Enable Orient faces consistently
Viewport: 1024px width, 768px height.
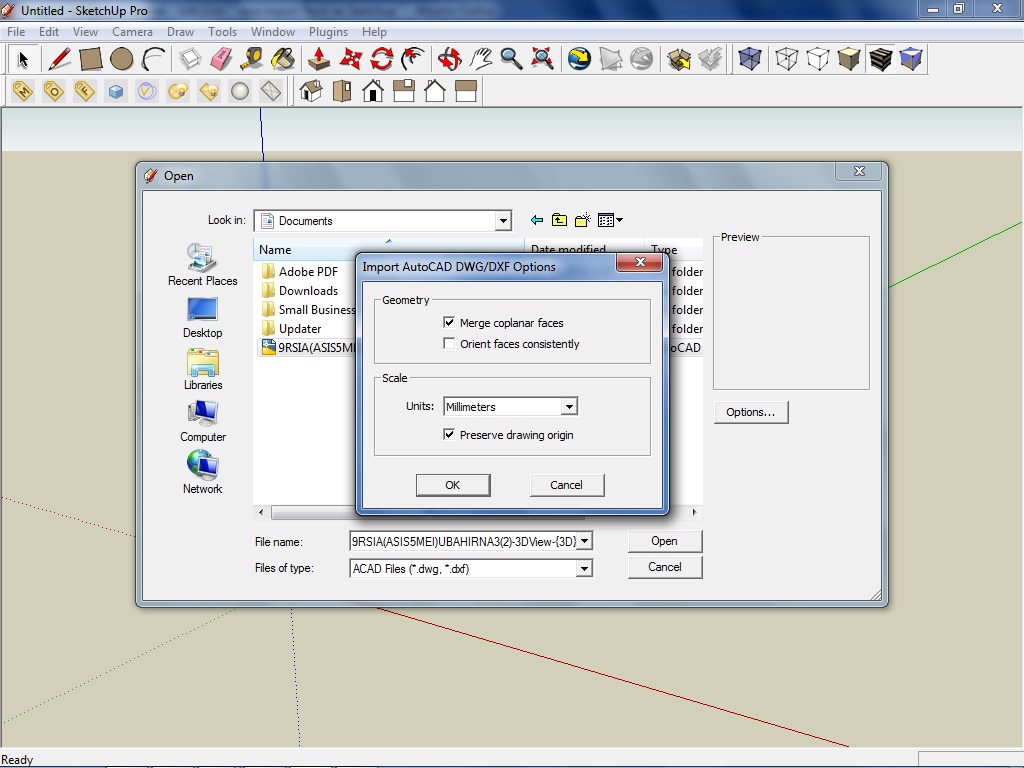click(450, 343)
